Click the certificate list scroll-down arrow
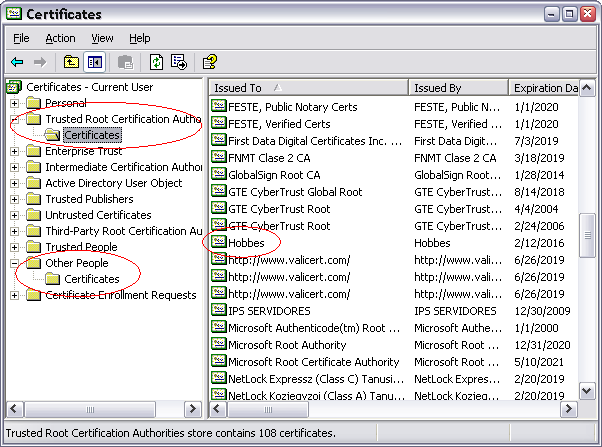The height and width of the screenshot is (447, 602). (x=587, y=393)
